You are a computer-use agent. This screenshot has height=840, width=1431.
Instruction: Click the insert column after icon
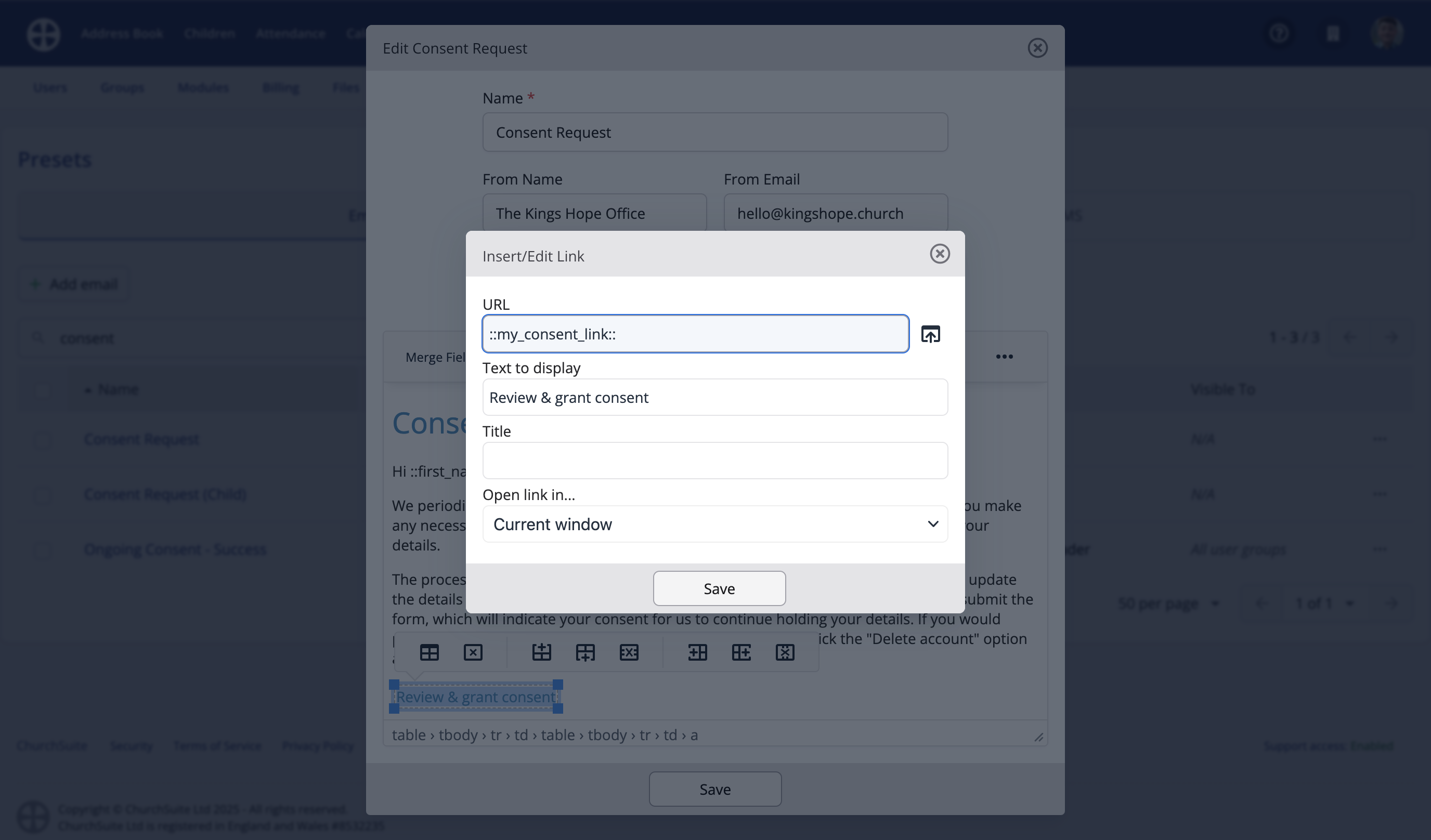[741, 652]
